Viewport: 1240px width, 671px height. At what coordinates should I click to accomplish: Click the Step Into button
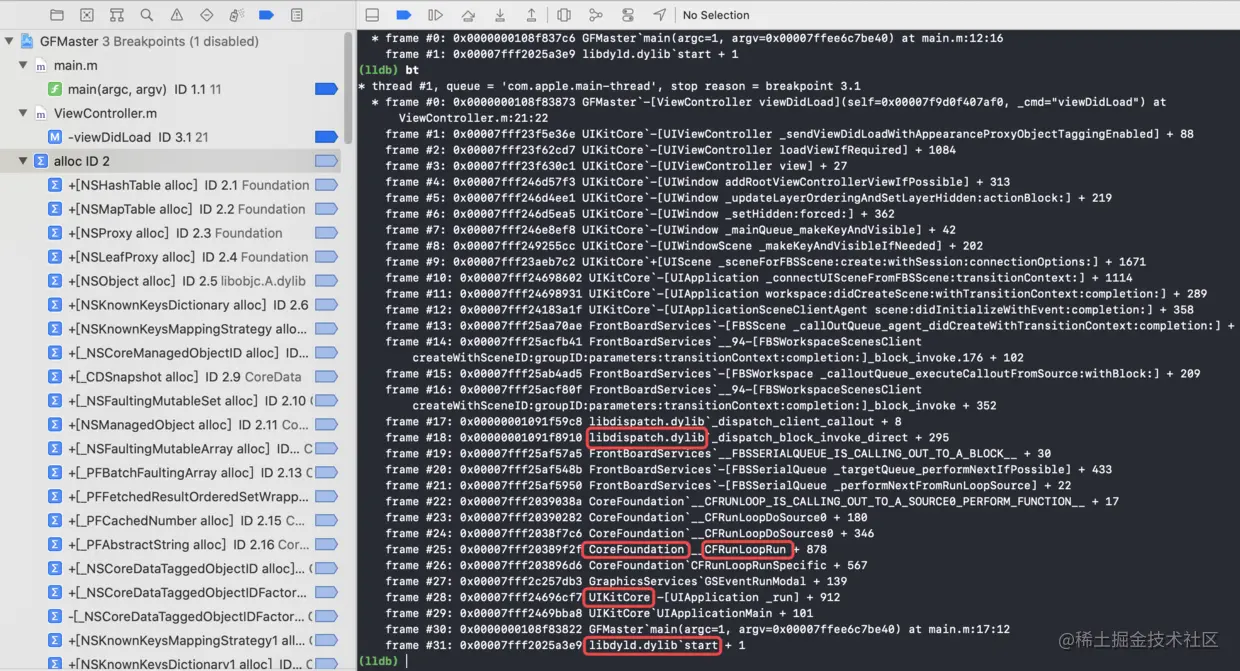coord(500,15)
